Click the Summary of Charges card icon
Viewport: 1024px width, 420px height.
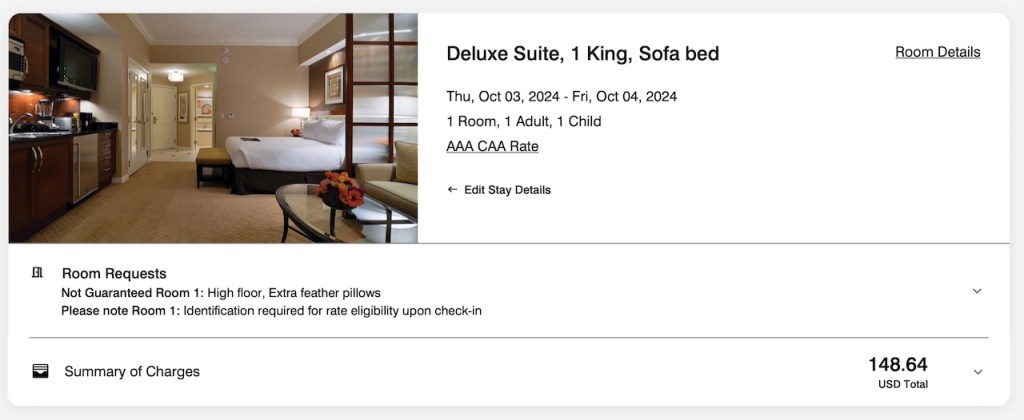[41, 371]
